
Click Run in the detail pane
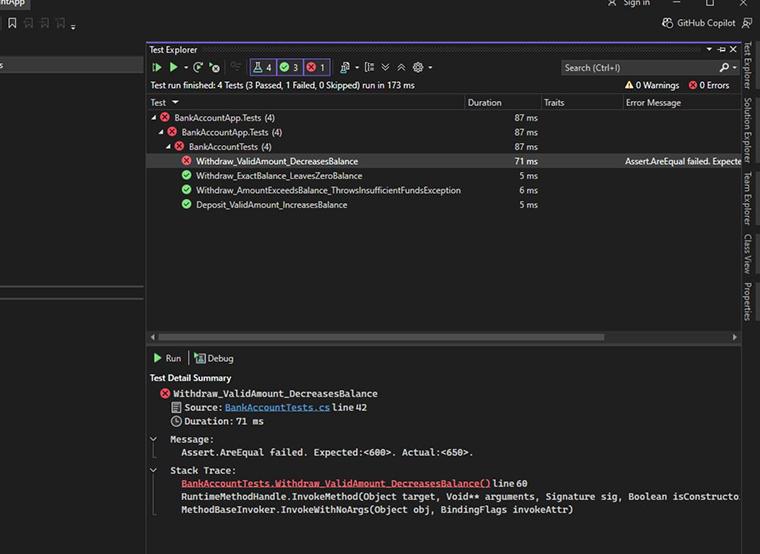tap(167, 358)
